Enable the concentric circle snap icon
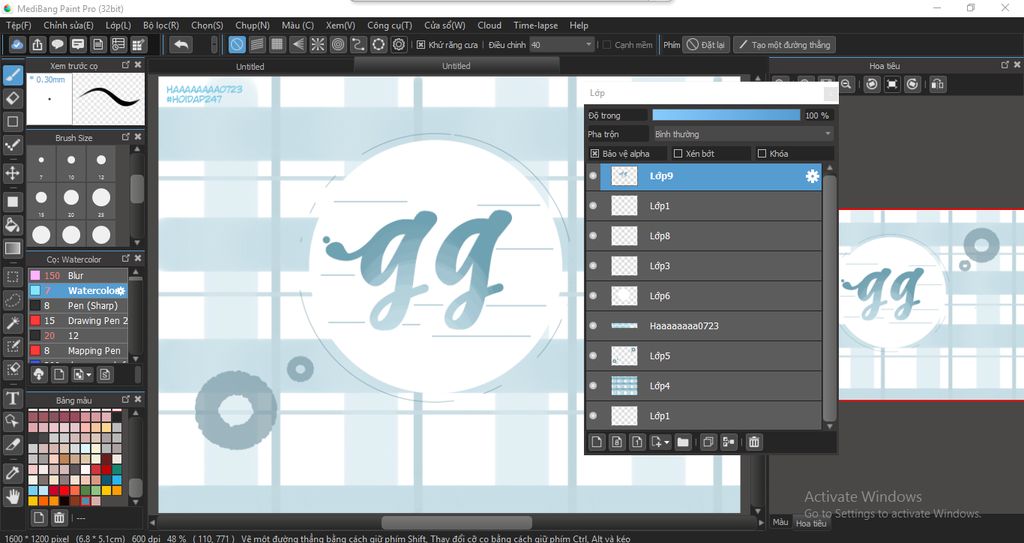This screenshot has width=1024, height=543. (338, 44)
